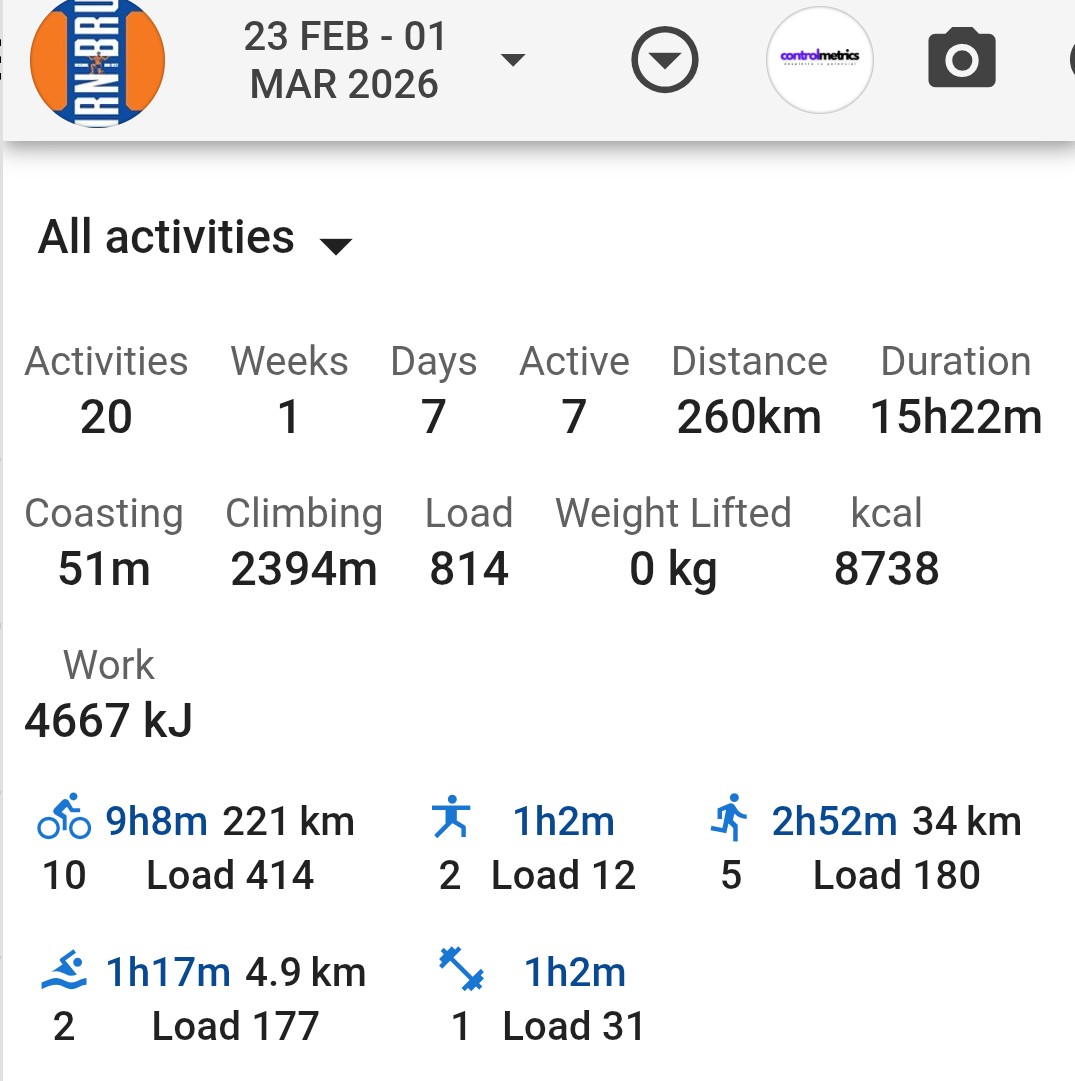This screenshot has height=1081, width=1075.
Task: Open the 9h8m cycling duration link
Action: (x=156, y=822)
